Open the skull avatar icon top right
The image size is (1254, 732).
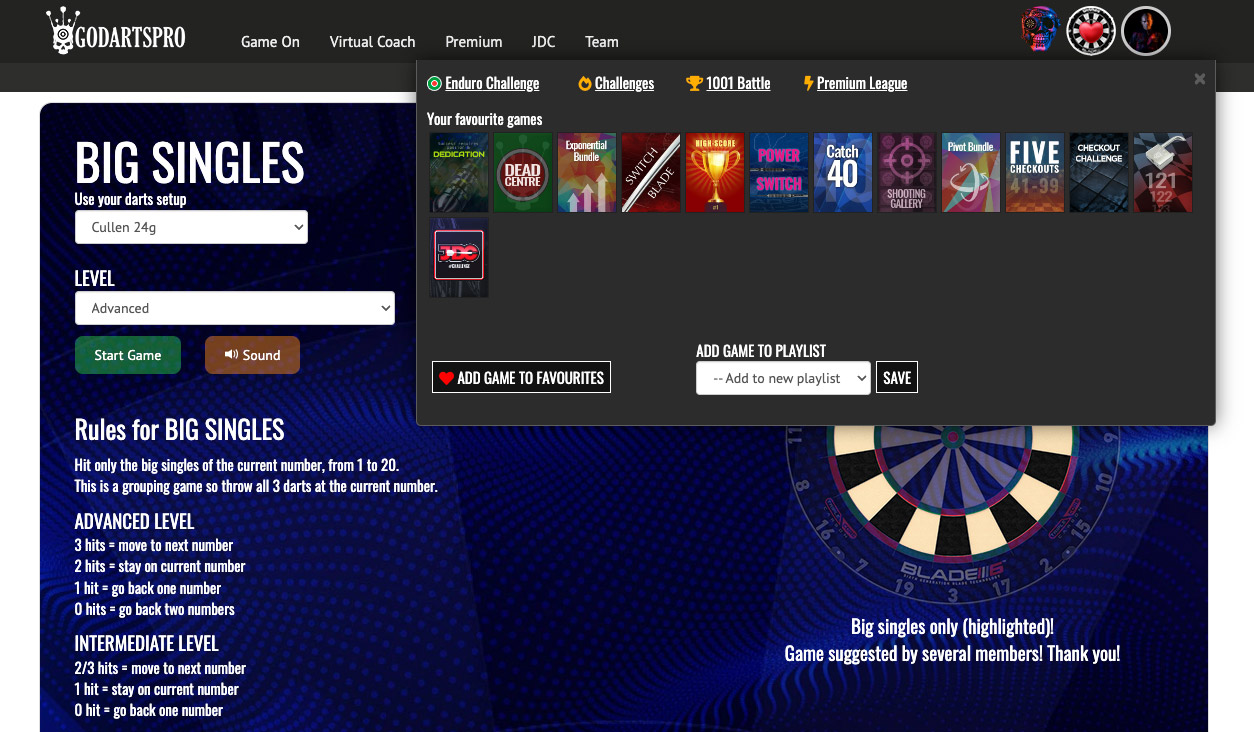coord(1039,30)
